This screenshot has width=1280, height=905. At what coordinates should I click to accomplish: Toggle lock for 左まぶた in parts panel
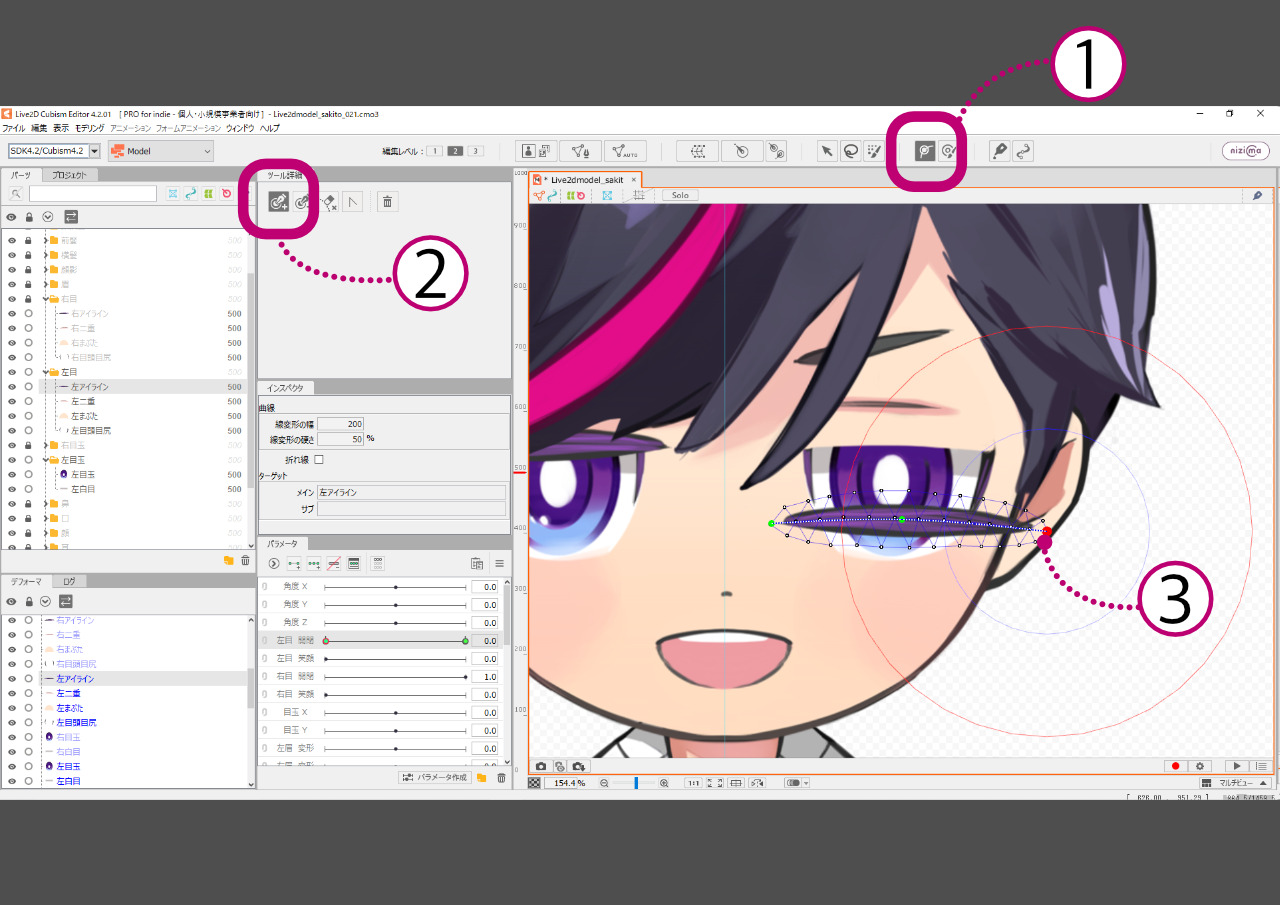click(x=28, y=416)
